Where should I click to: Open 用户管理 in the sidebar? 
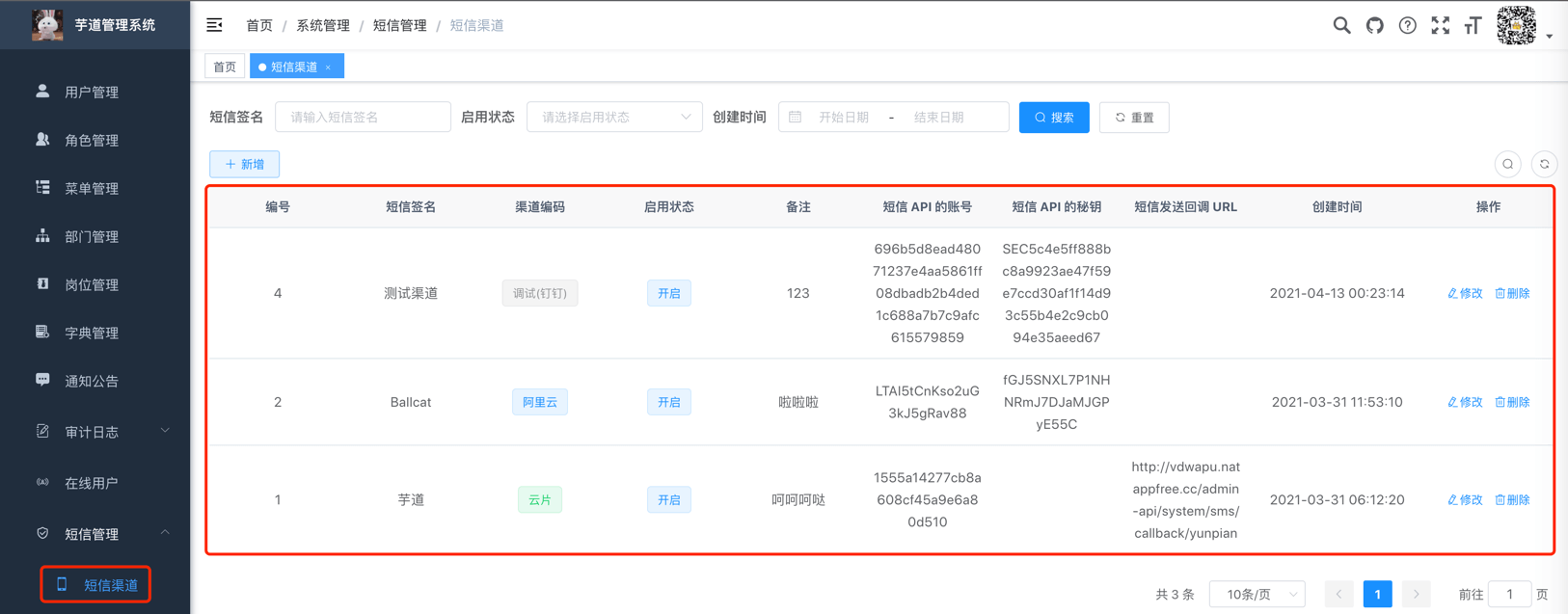(92, 93)
